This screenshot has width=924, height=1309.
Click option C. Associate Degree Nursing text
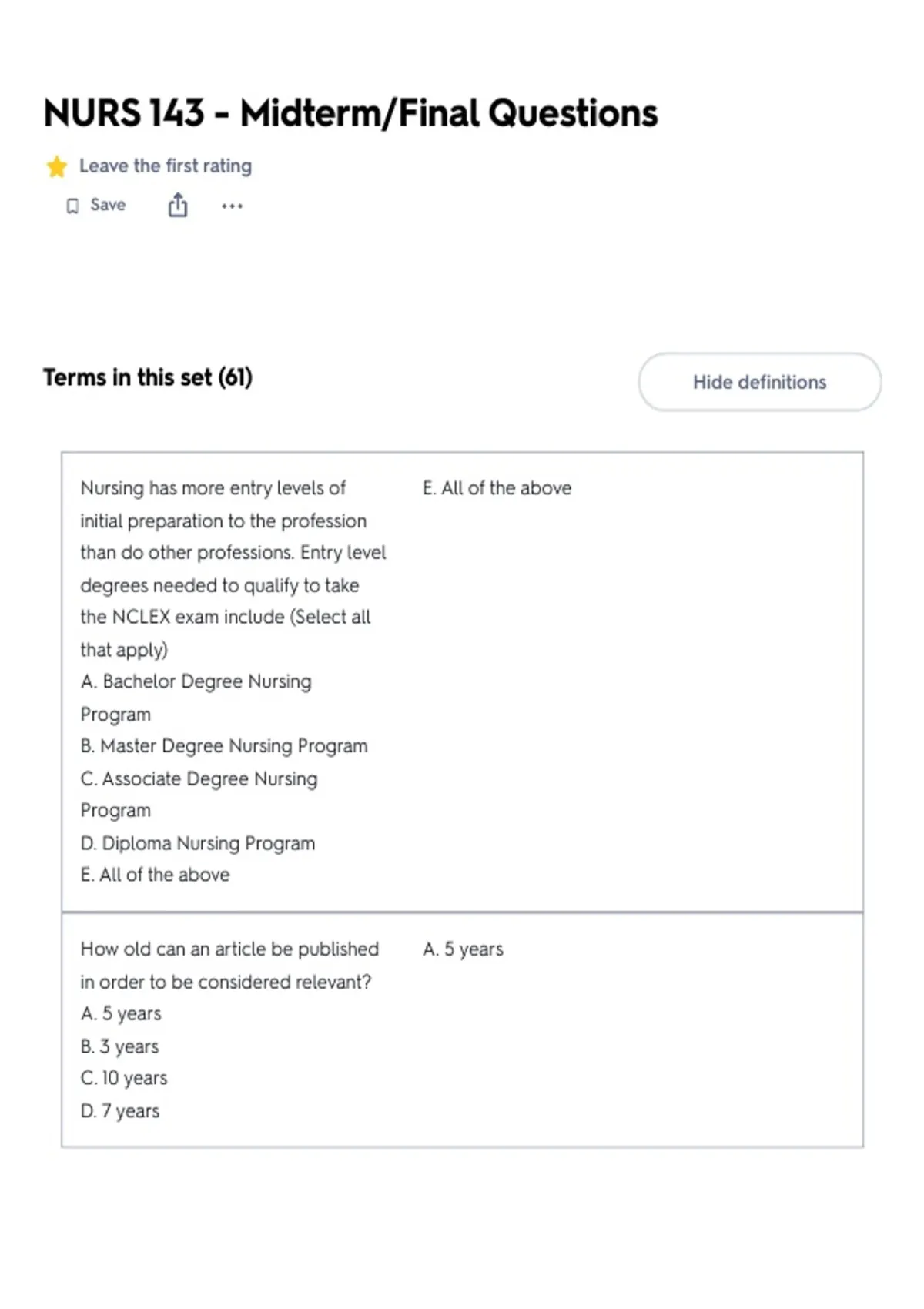pyautogui.click(x=199, y=778)
